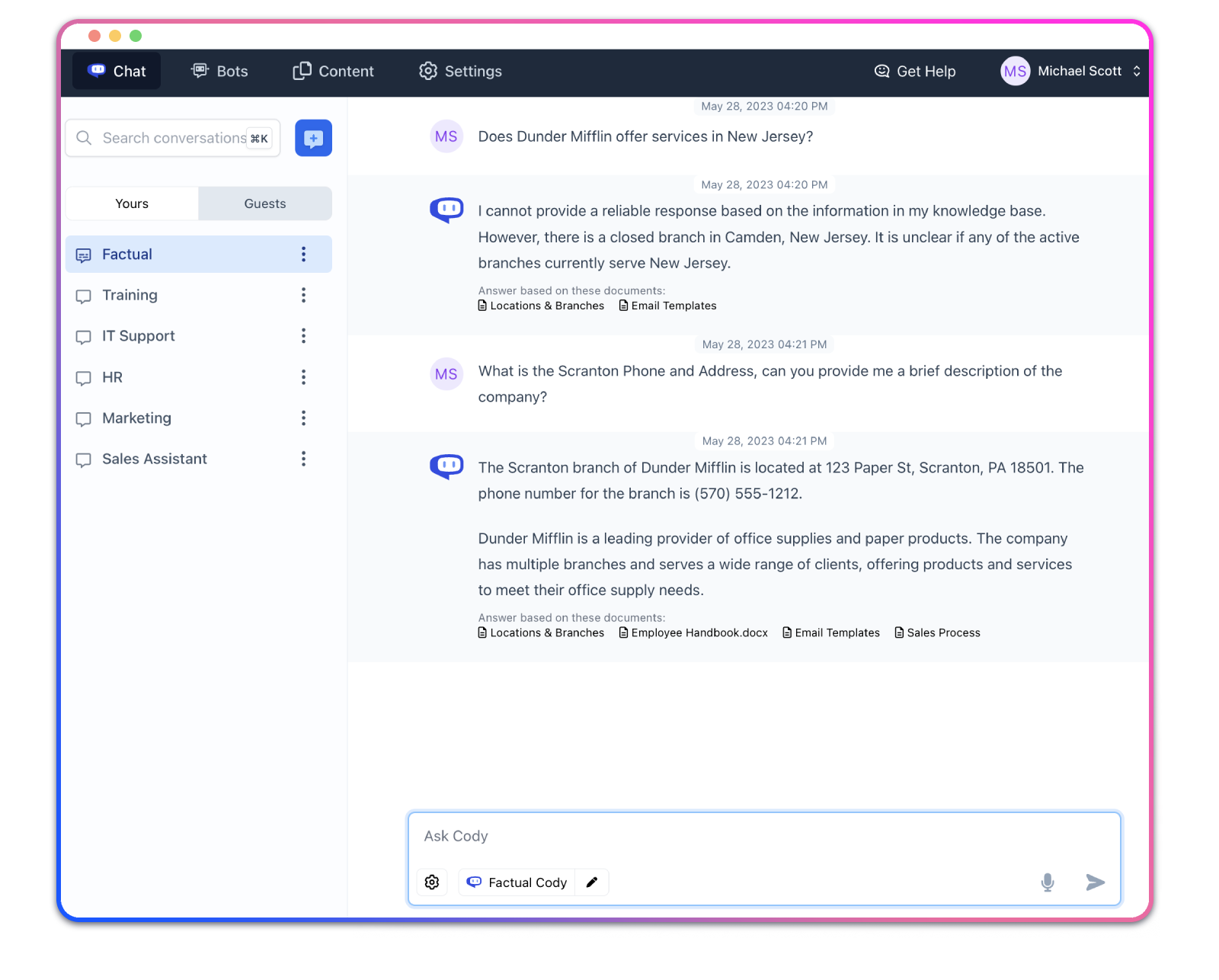
Task: Click the Content tab's documents icon
Action: (x=302, y=70)
